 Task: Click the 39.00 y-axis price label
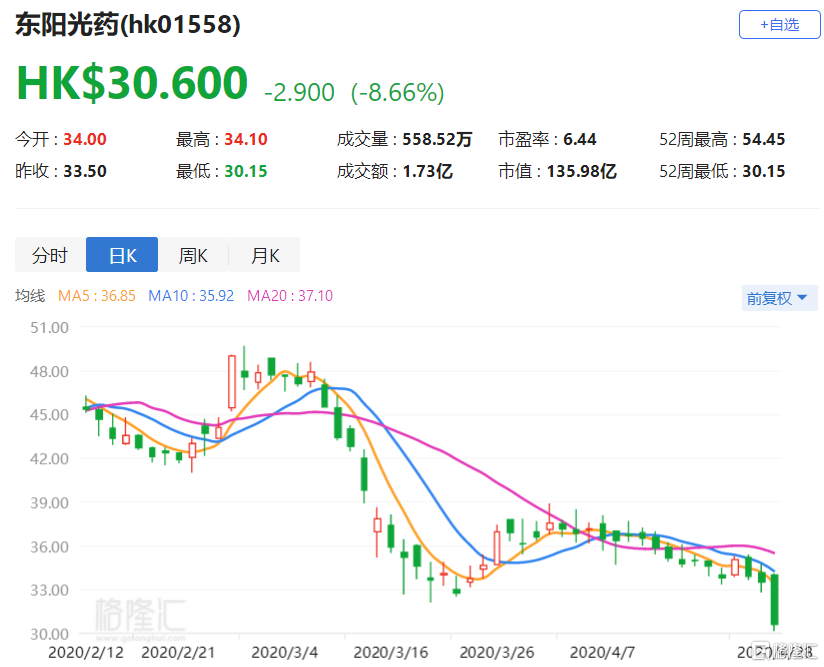(x=49, y=503)
